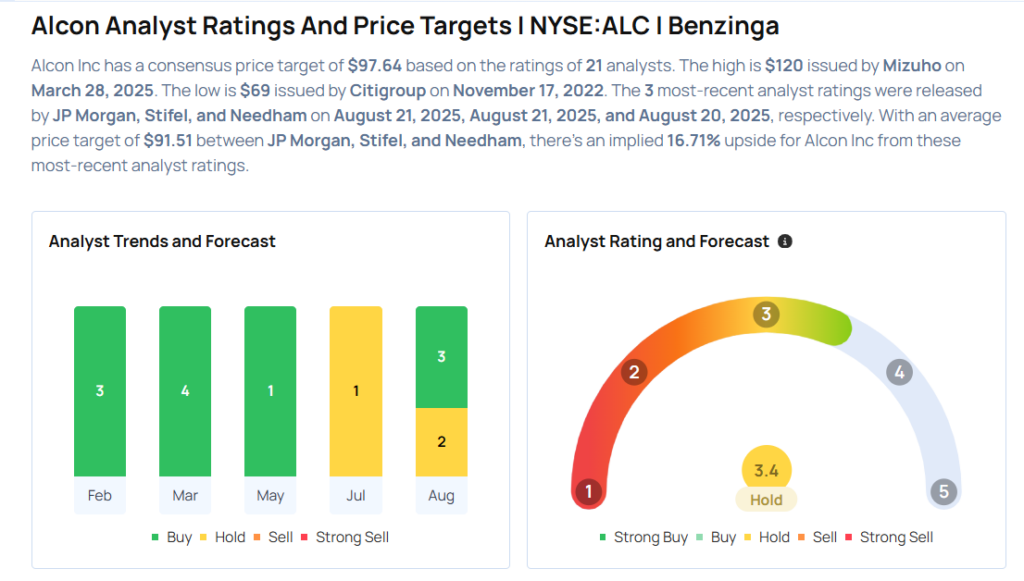
Task: Click gauge marker number 3
Action: [x=766, y=314]
